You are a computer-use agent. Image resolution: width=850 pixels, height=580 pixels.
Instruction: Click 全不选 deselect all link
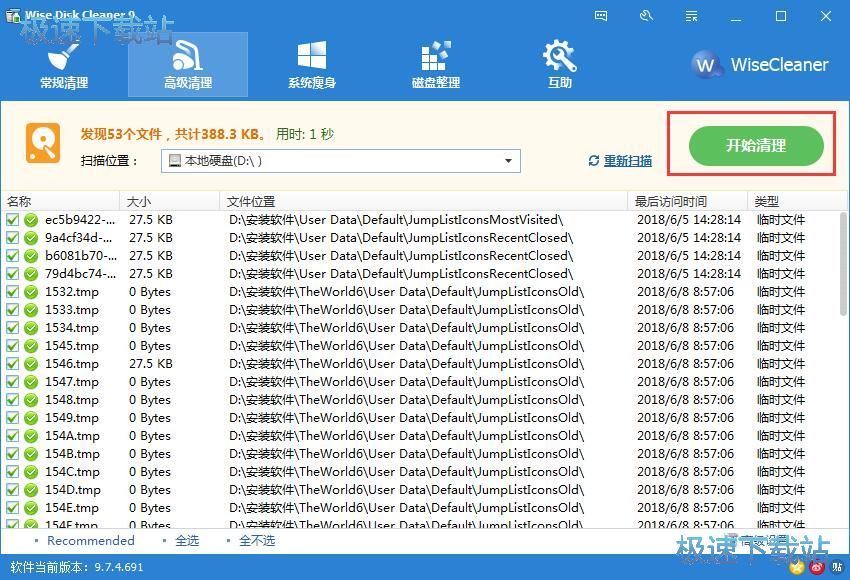point(257,540)
